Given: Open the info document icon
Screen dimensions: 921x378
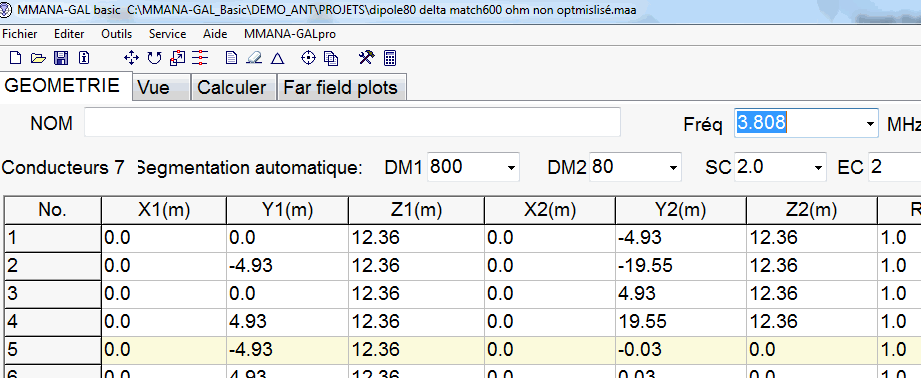Looking at the screenshot, I should click(84, 58).
